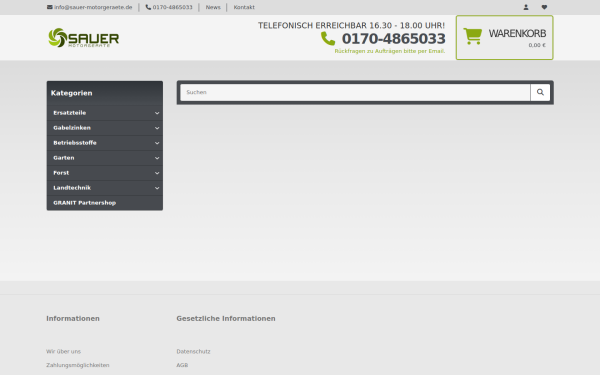Open the Wir über uns footer link
600x375 pixels.
tap(64, 351)
